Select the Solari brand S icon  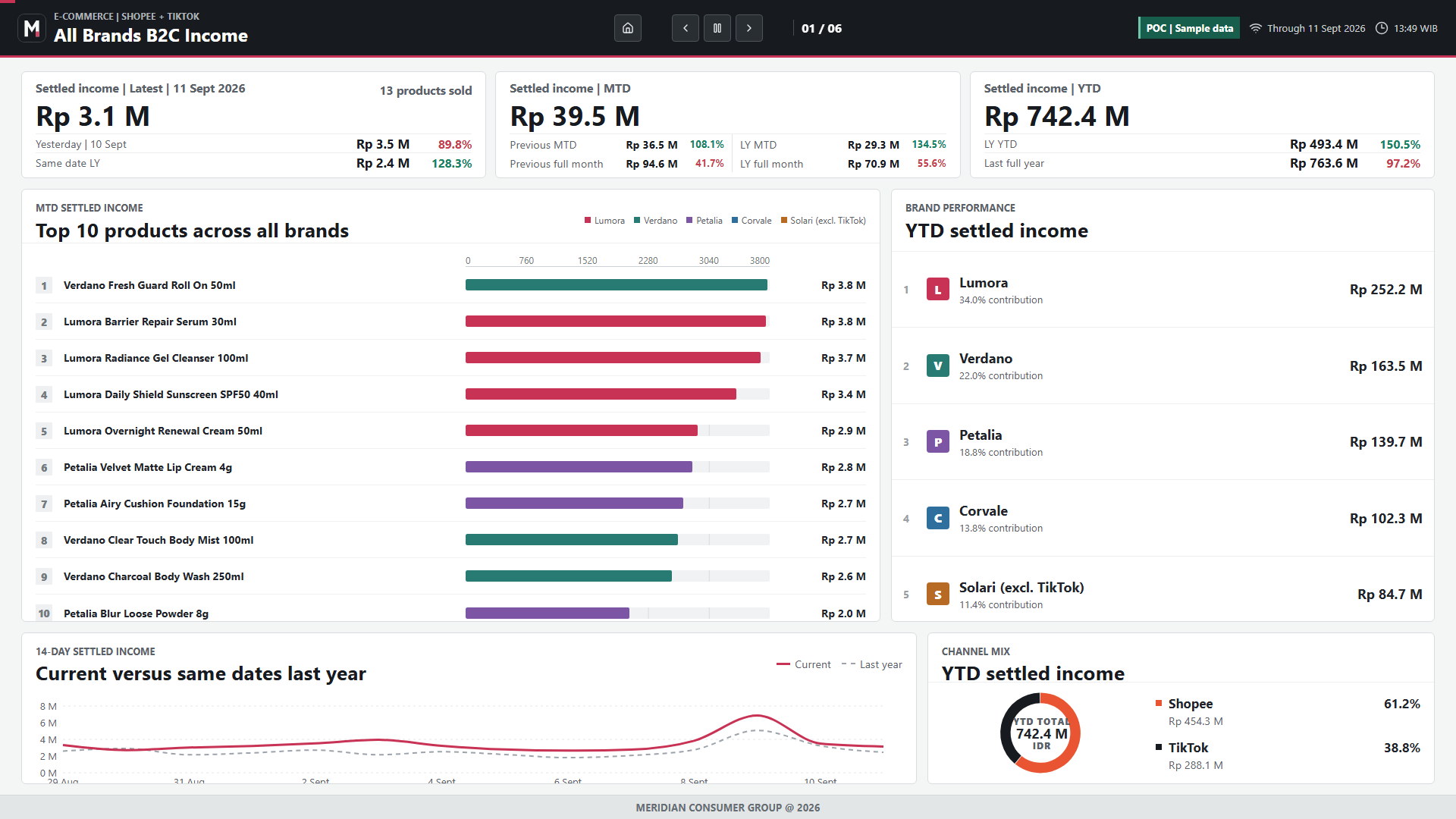pyautogui.click(x=938, y=595)
